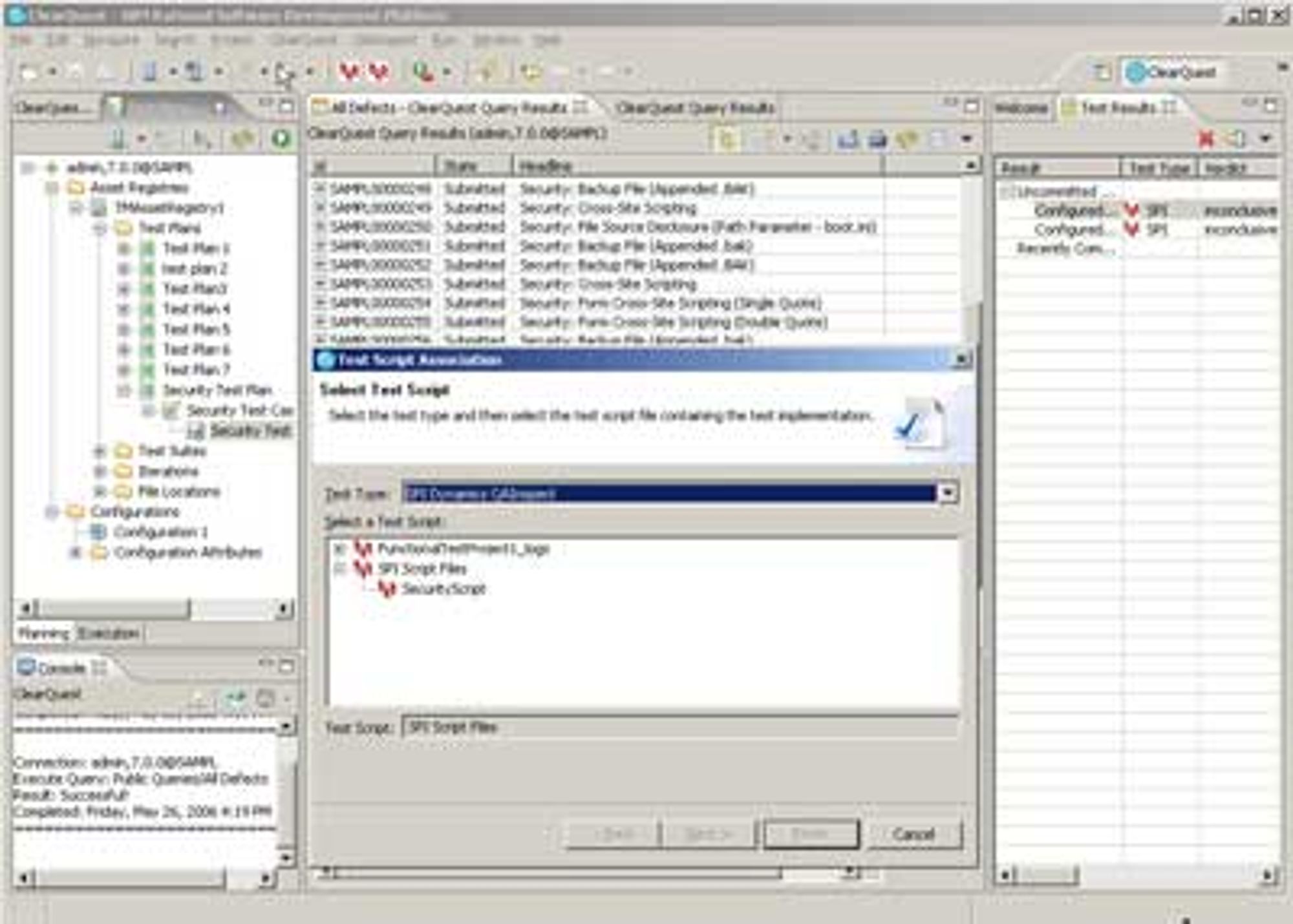Viewport: 1293px width, 924px height.
Task: Switch to All Defects query results tab
Action: (449, 107)
